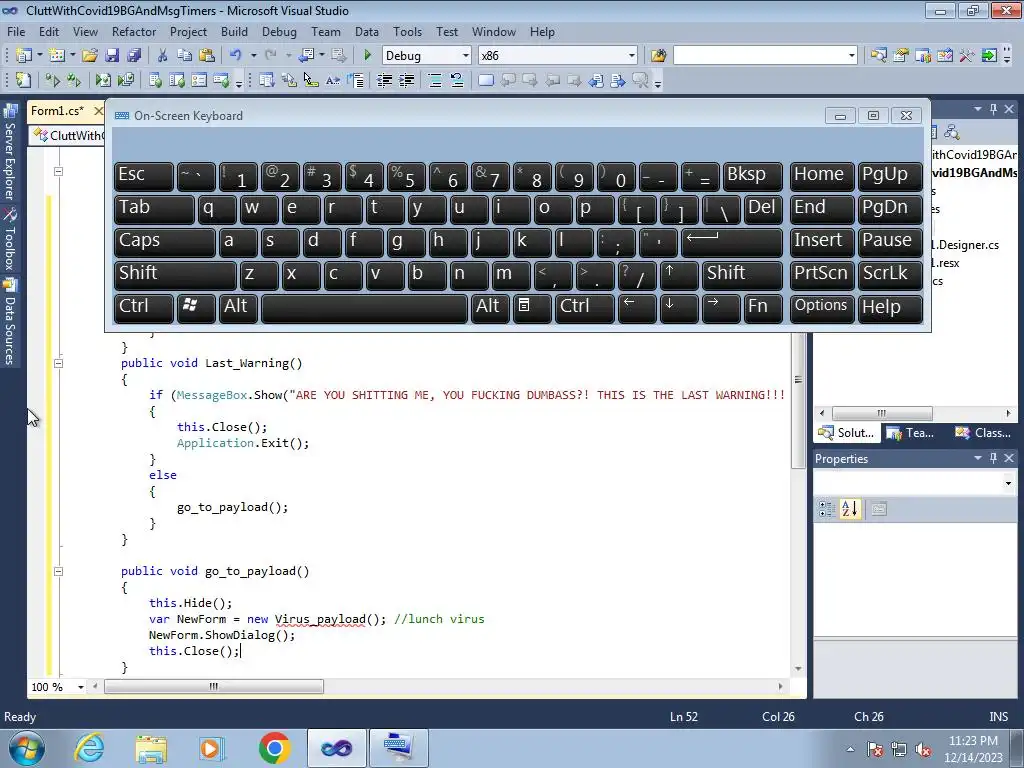
Task: Click the Increase Line Indent icon
Action: click(x=406, y=80)
